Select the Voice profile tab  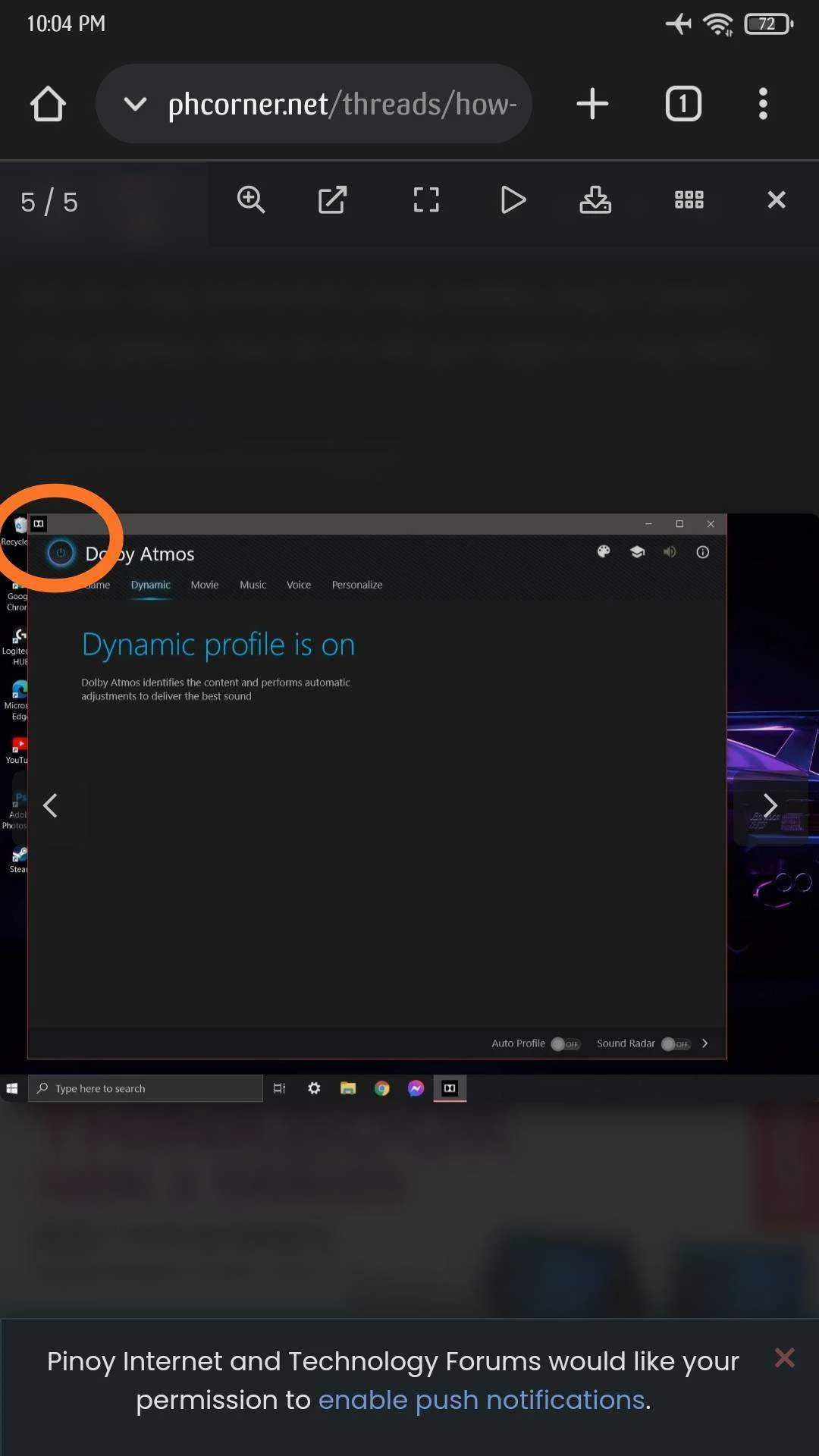299,585
